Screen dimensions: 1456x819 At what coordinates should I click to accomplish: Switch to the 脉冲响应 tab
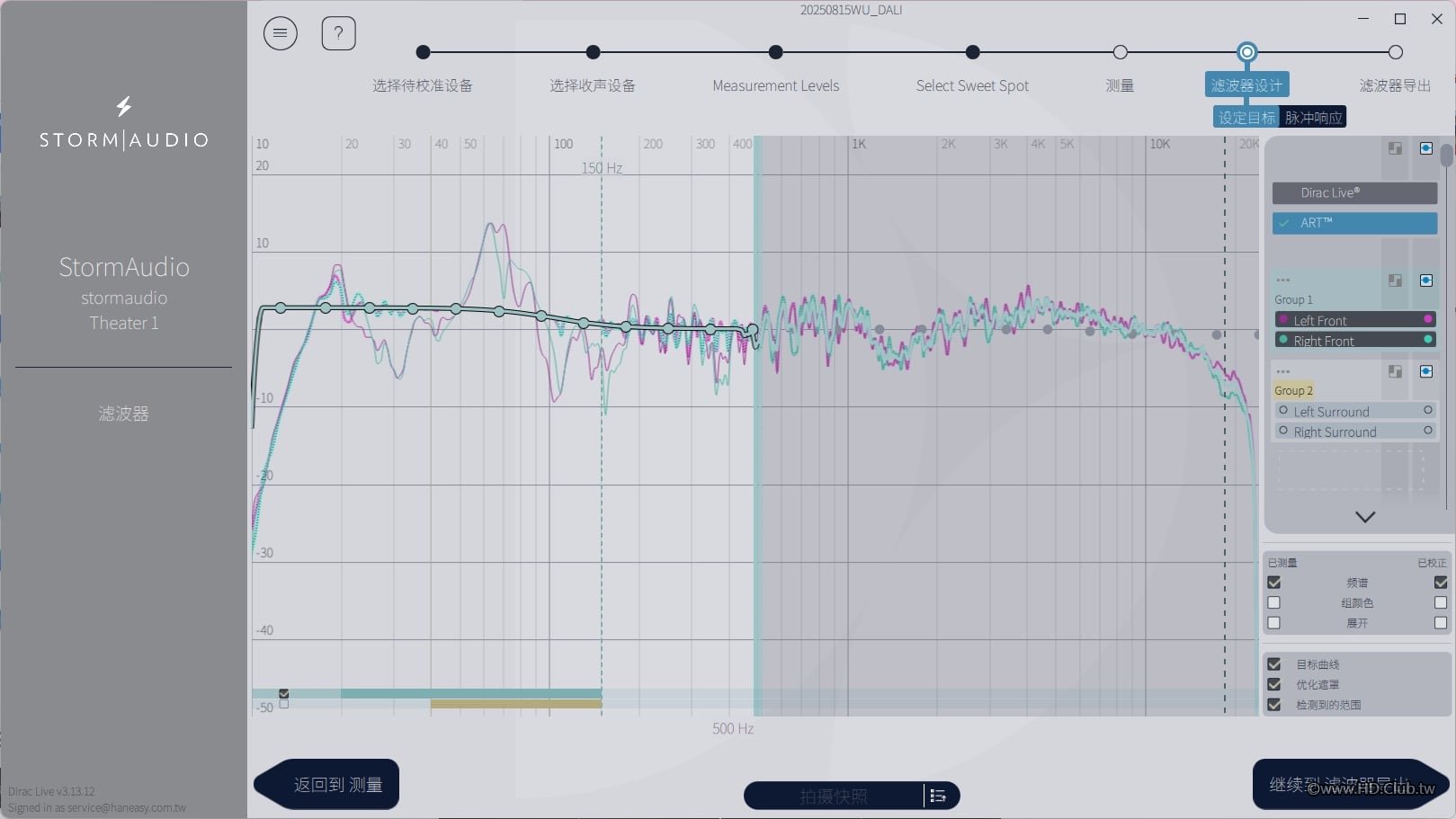(x=1313, y=118)
